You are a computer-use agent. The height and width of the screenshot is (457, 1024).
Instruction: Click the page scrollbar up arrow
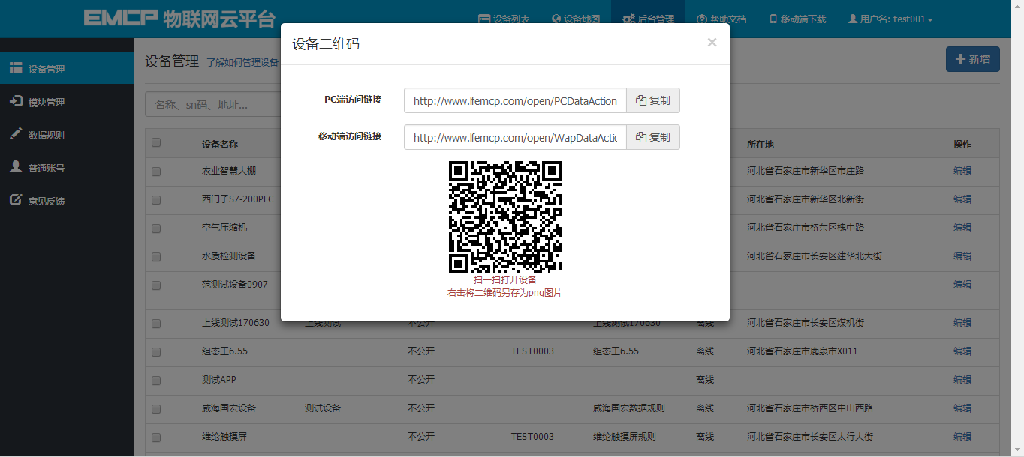tap(1018, 5)
